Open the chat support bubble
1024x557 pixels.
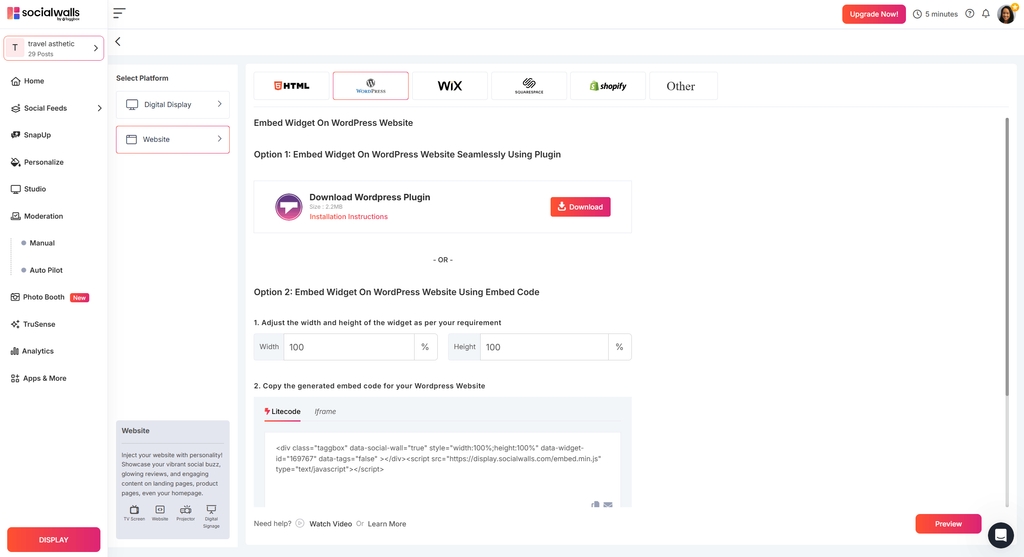[1000, 535]
